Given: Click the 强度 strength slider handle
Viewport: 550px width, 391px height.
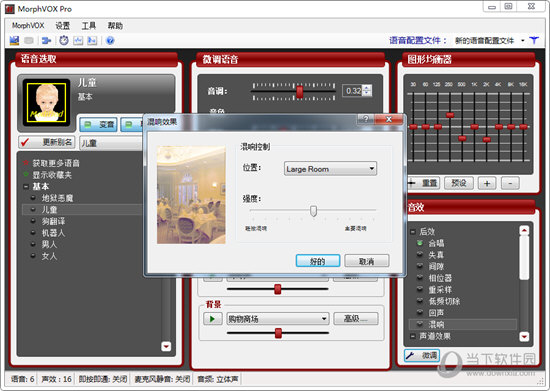Looking at the screenshot, I should tap(314, 211).
